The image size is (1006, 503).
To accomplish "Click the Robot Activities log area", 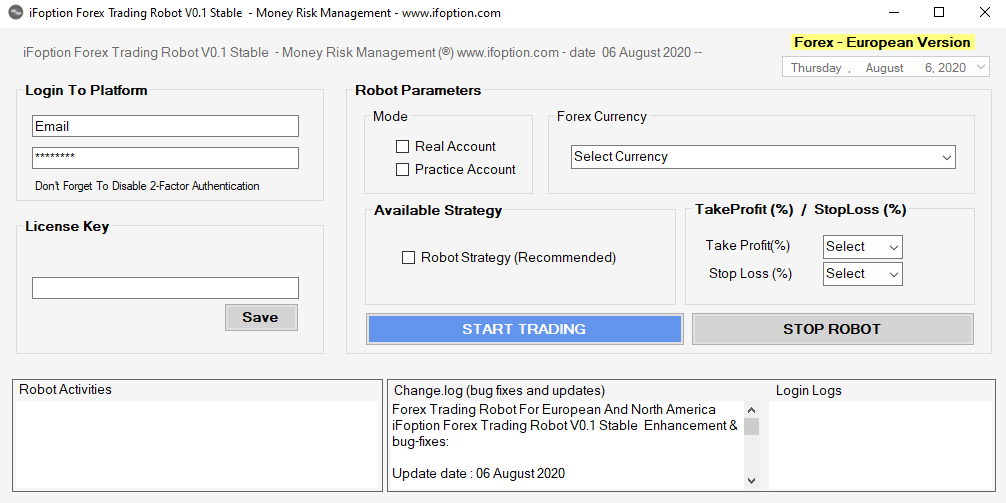I will point(197,445).
